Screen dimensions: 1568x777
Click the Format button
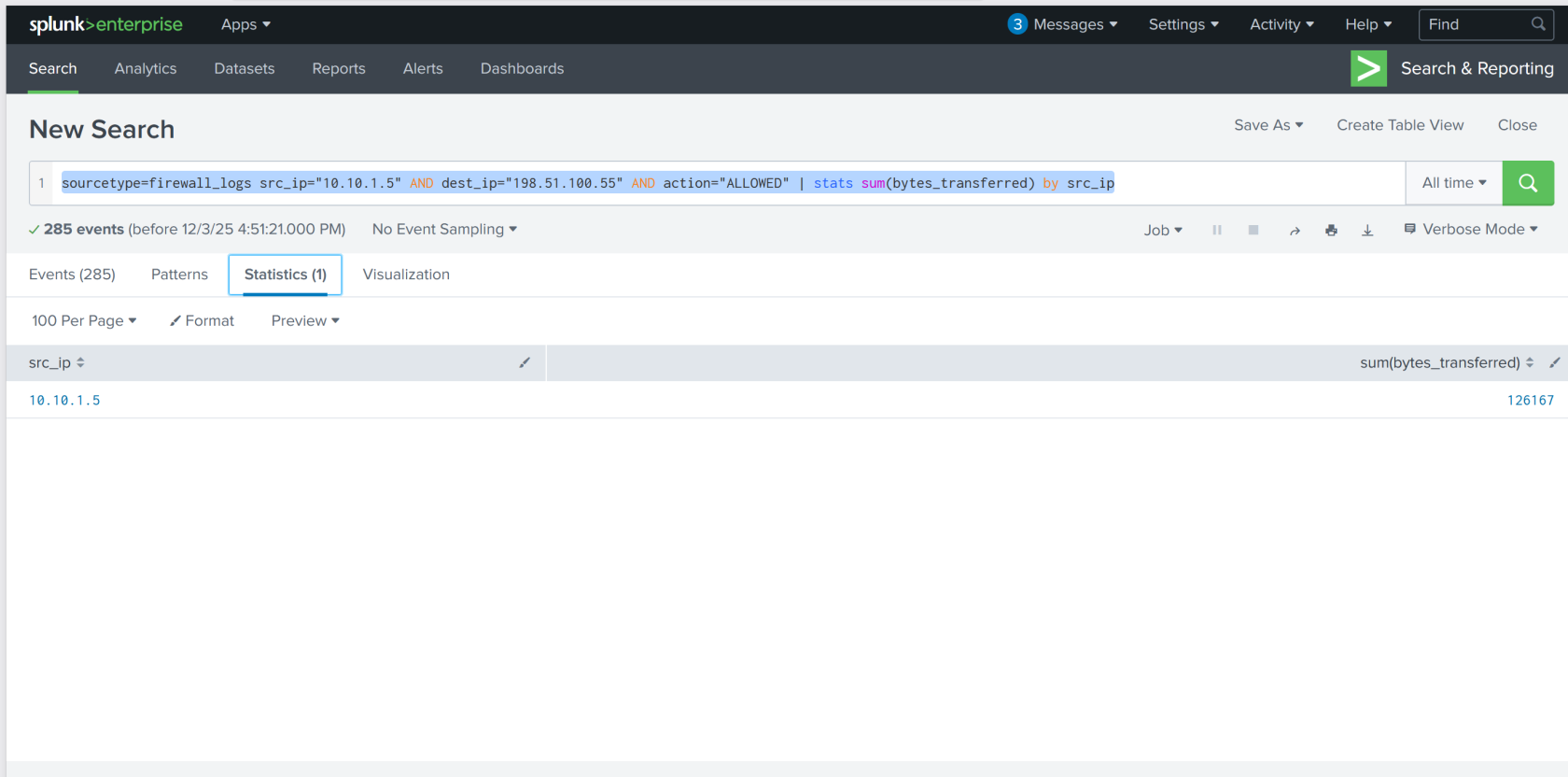202,320
